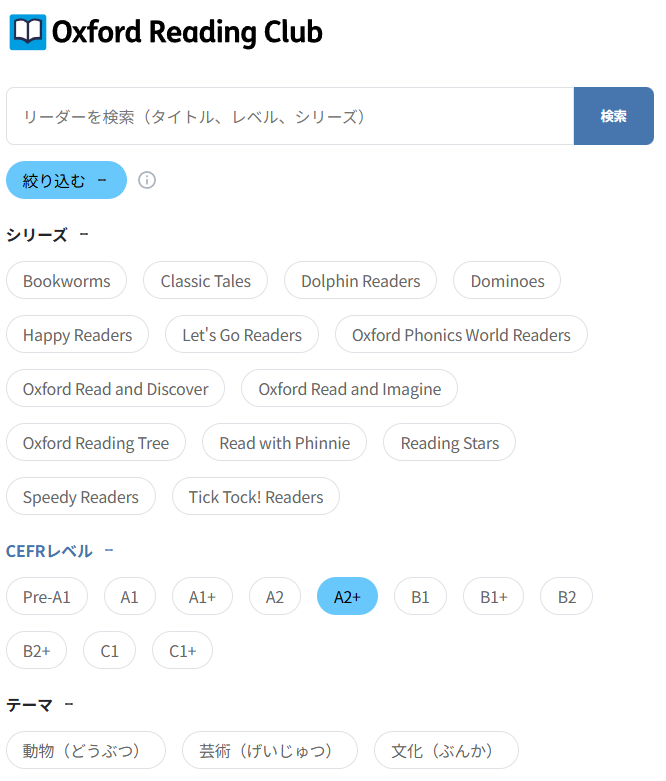Image resolution: width=666 pixels, height=781 pixels.
Task: Select the Dominoes series chip
Action: [507, 280]
